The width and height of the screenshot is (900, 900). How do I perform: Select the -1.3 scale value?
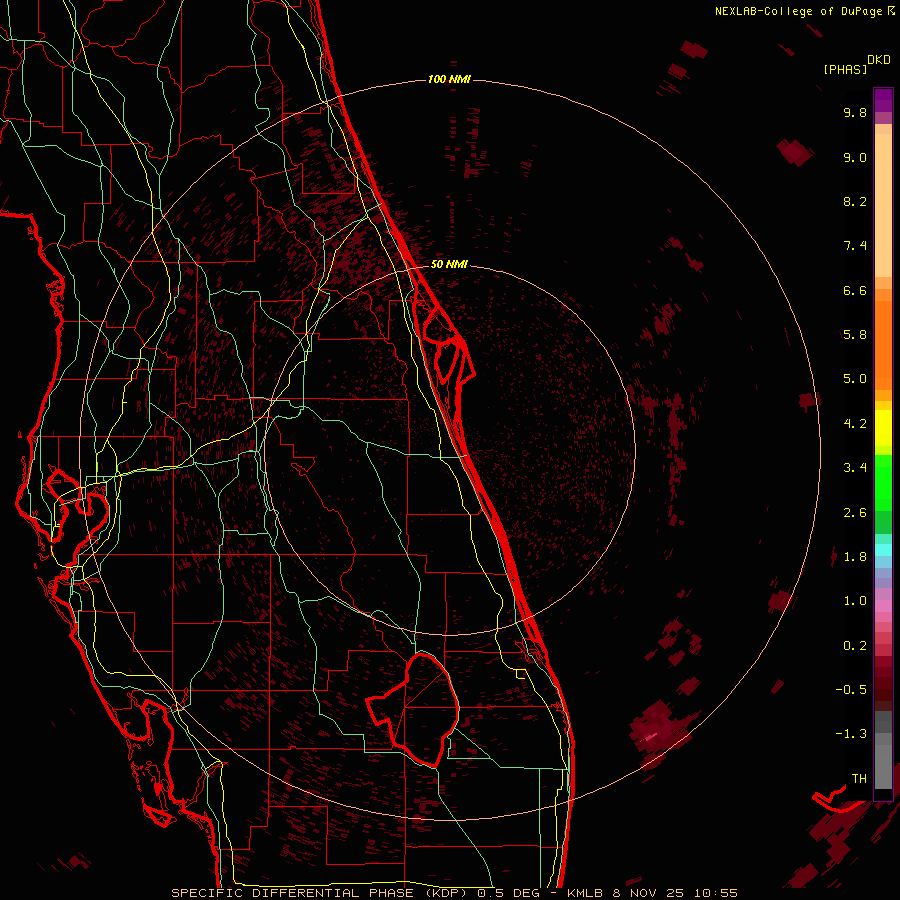click(851, 734)
